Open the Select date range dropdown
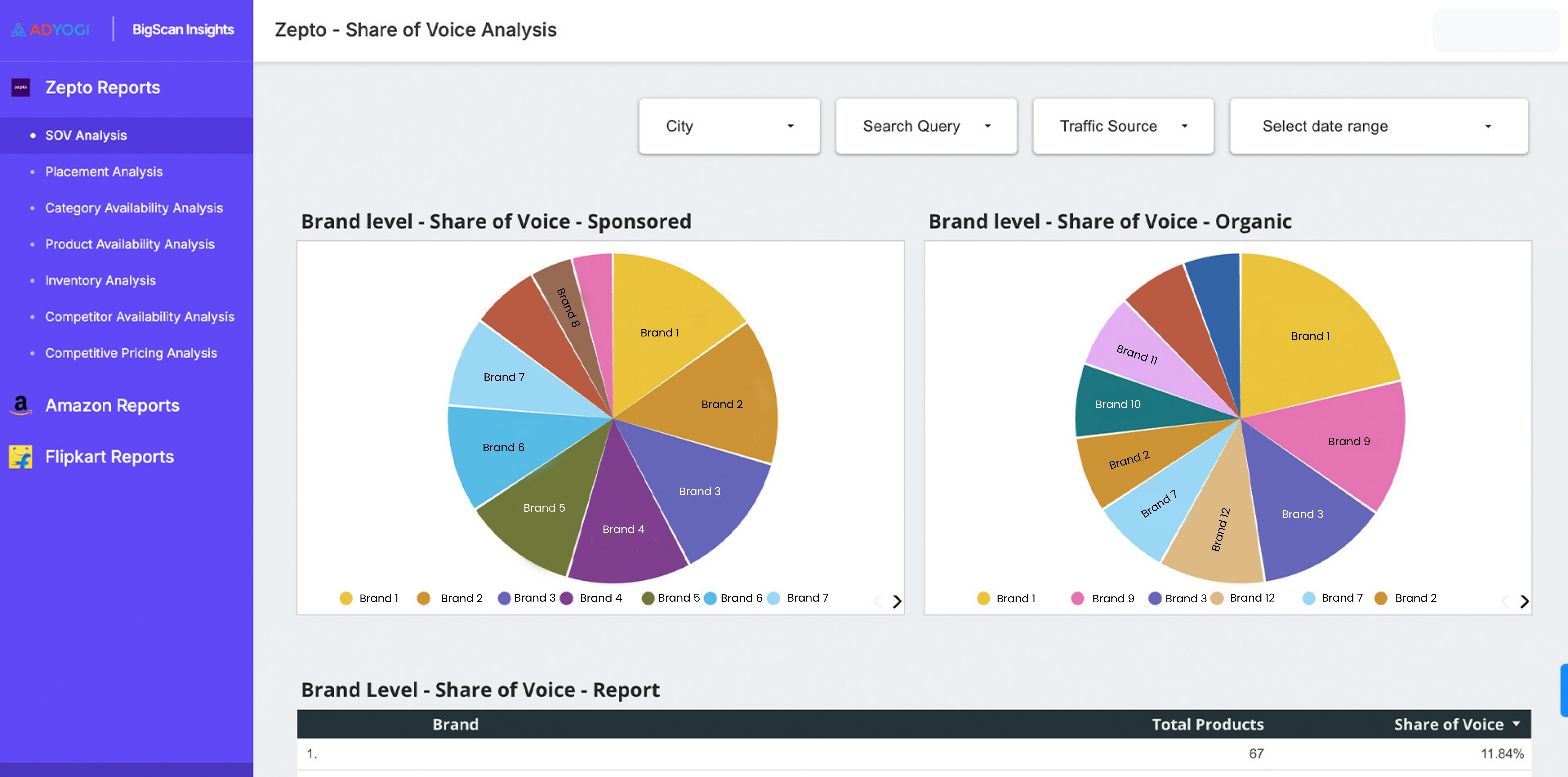1568x777 pixels. click(1379, 126)
